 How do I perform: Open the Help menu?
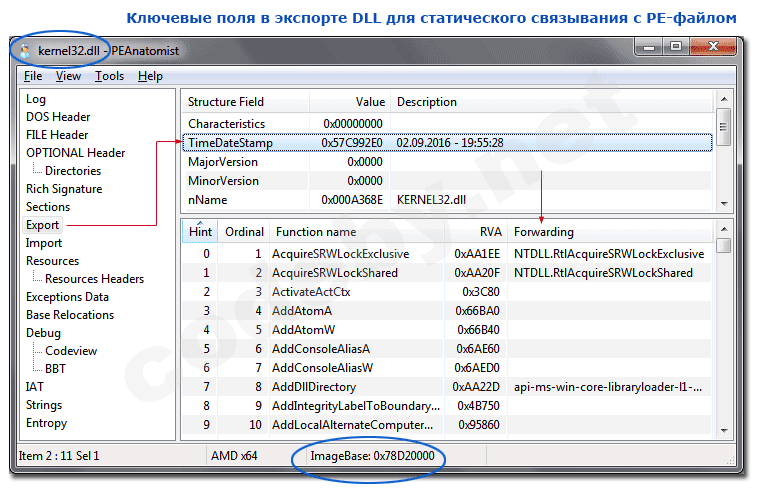point(150,76)
